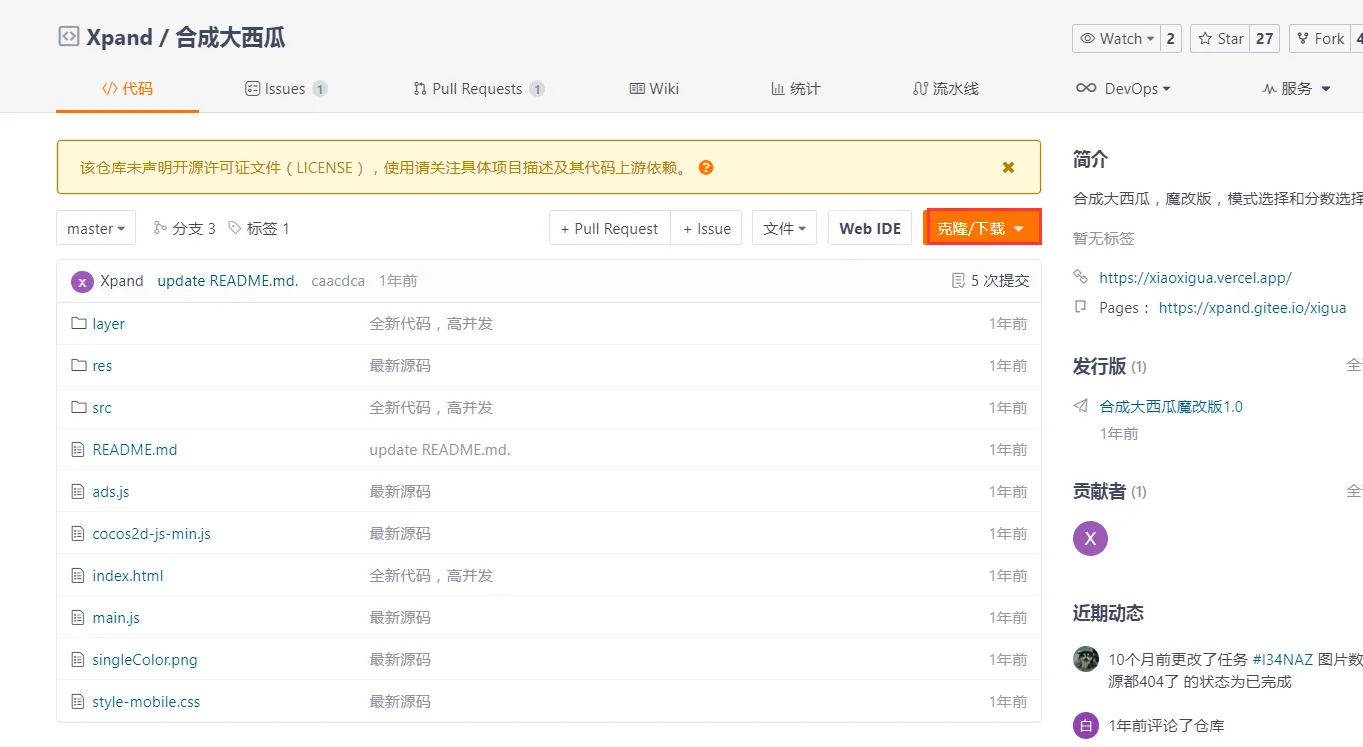This screenshot has width=1363, height=747.
Task: Click the purple 白 commenter avatar
Action: (x=1086, y=726)
